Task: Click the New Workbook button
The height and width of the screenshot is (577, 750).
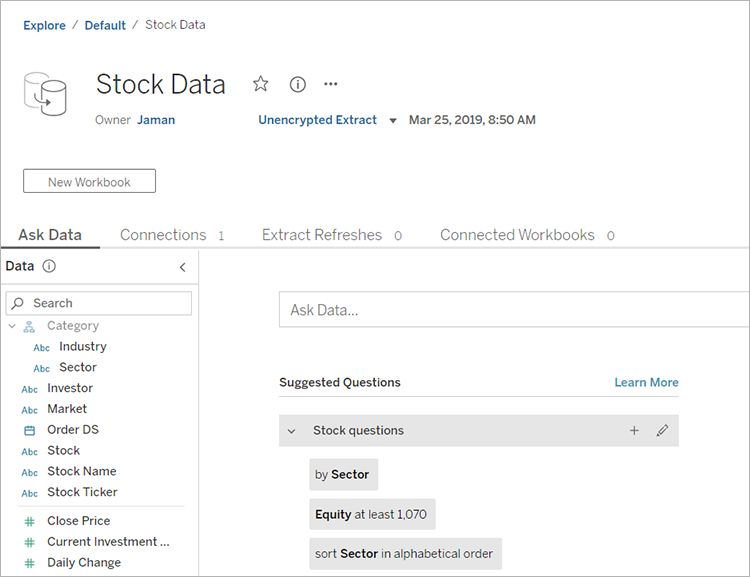Action: coord(89,181)
